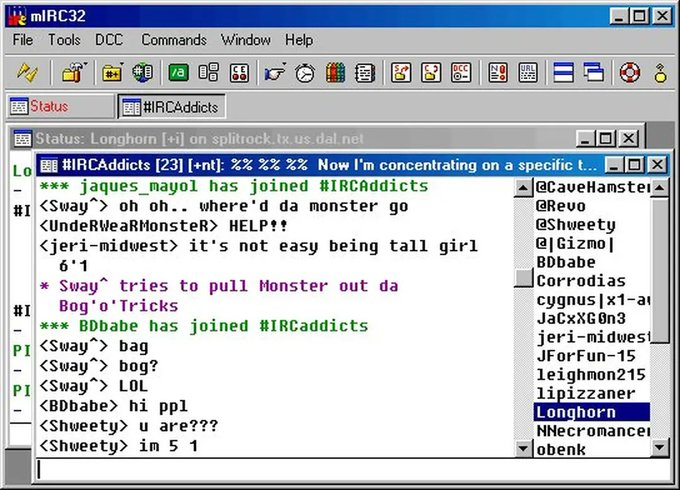Click the DCC Send toolbar icon
680x490 pixels.
tap(401, 72)
